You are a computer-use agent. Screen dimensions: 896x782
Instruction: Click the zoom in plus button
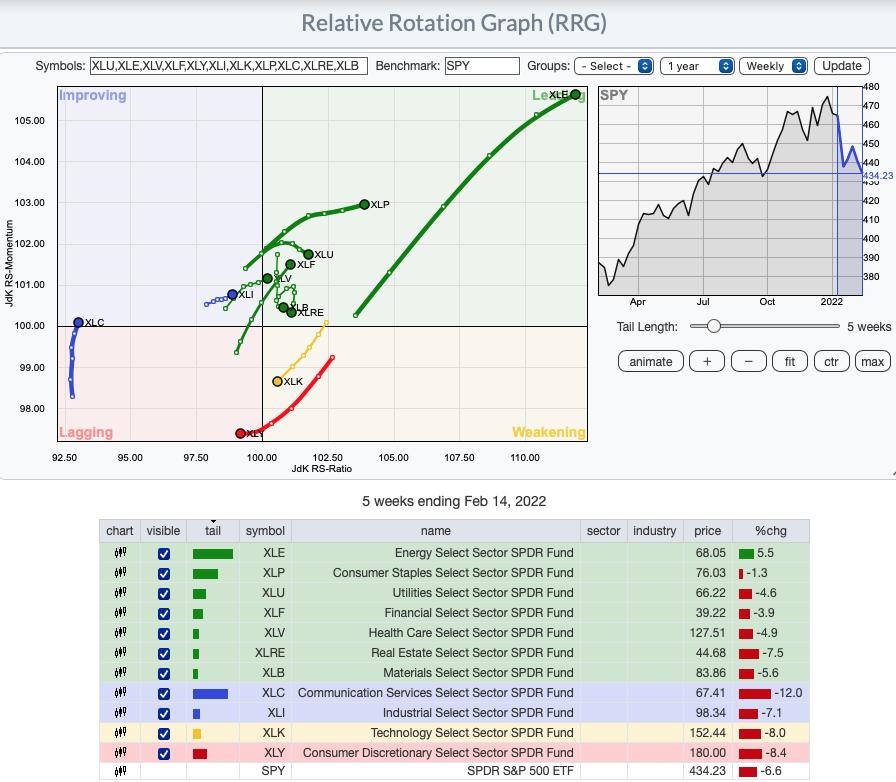[x=707, y=361]
